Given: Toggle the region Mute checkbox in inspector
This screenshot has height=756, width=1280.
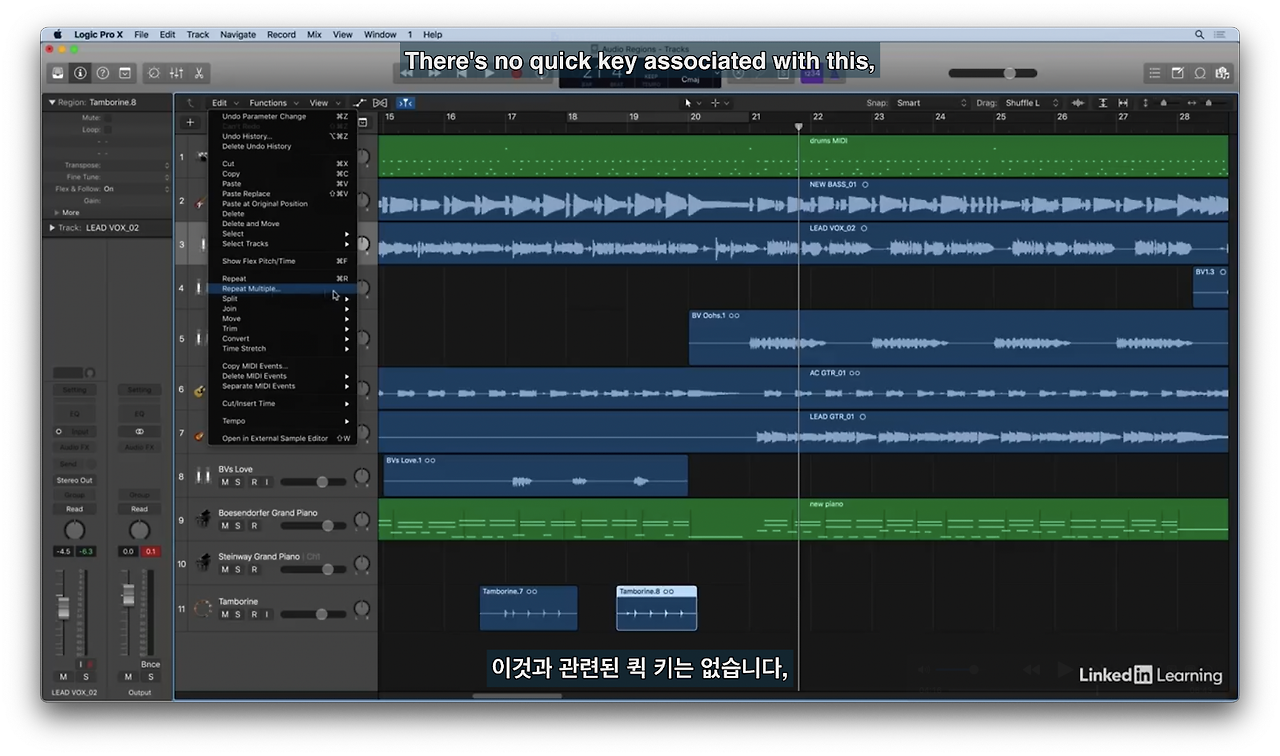Looking at the screenshot, I should (x=107, y=118).
